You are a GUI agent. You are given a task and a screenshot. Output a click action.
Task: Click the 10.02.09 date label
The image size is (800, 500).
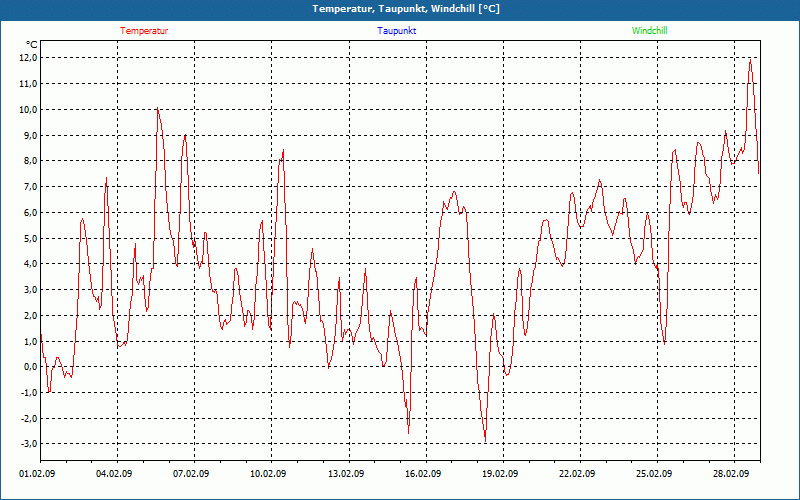(x=268, y=474)
